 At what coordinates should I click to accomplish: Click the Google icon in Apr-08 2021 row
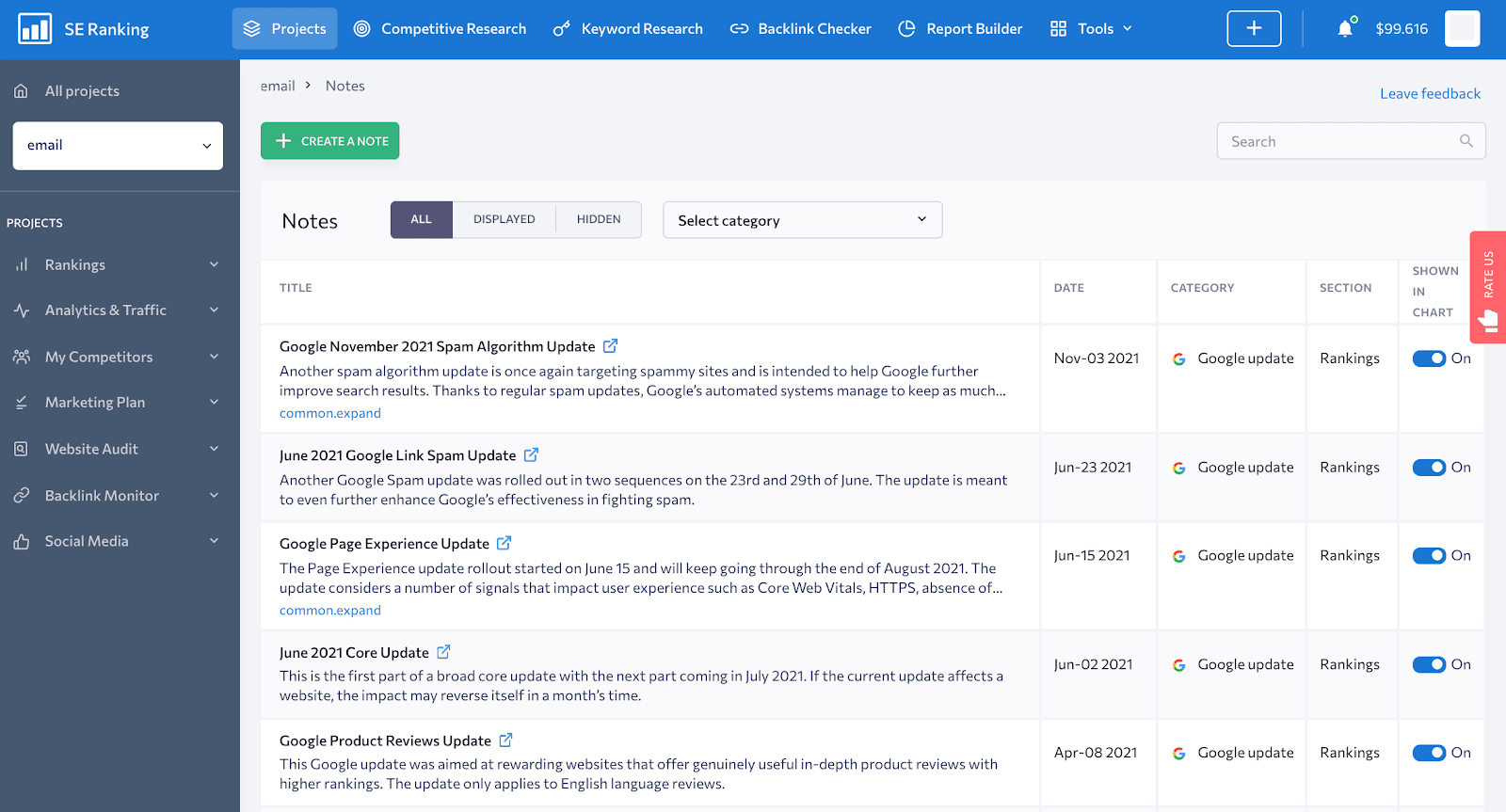coord(1178,754)
